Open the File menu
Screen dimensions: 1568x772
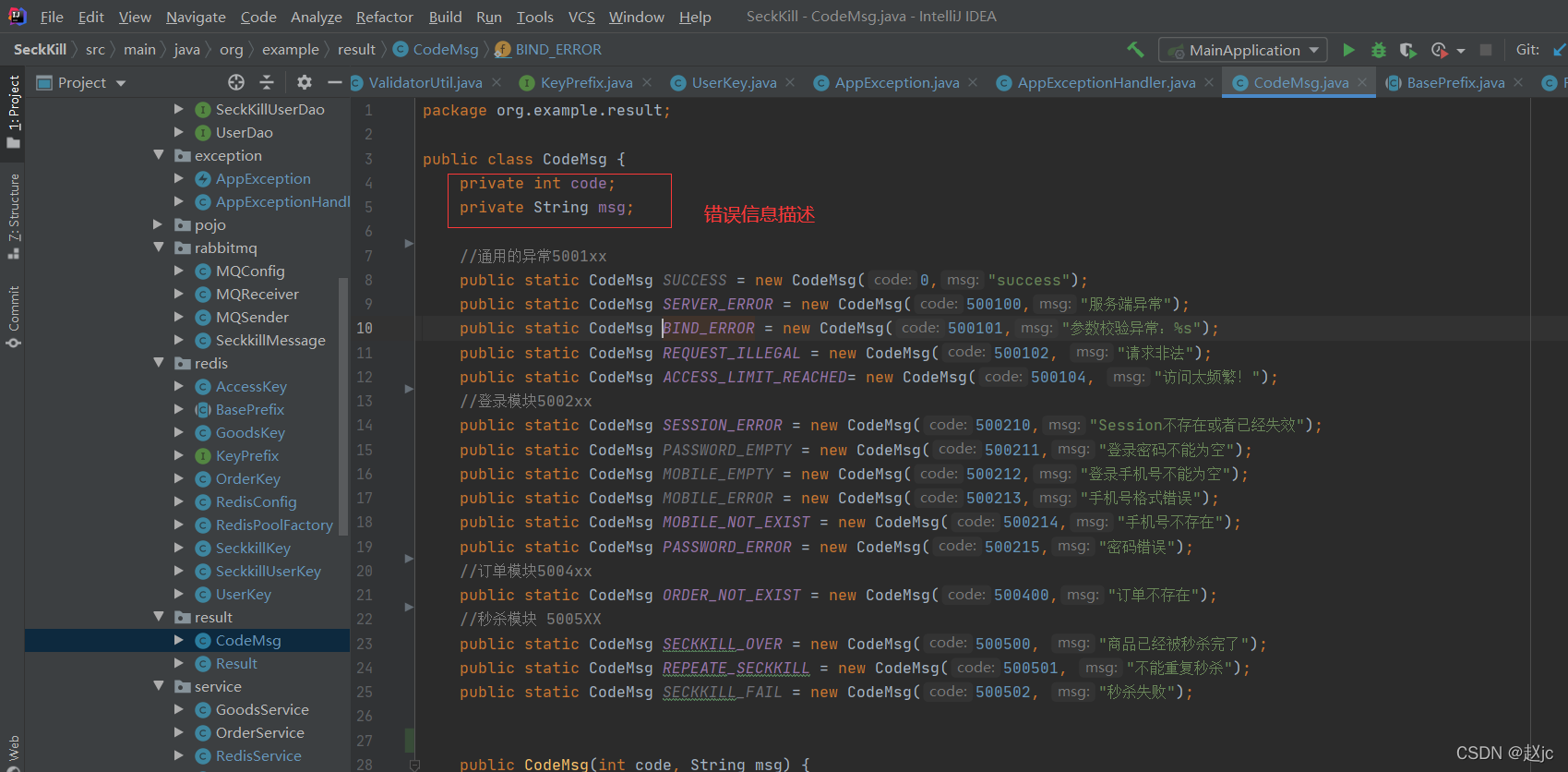52,17
